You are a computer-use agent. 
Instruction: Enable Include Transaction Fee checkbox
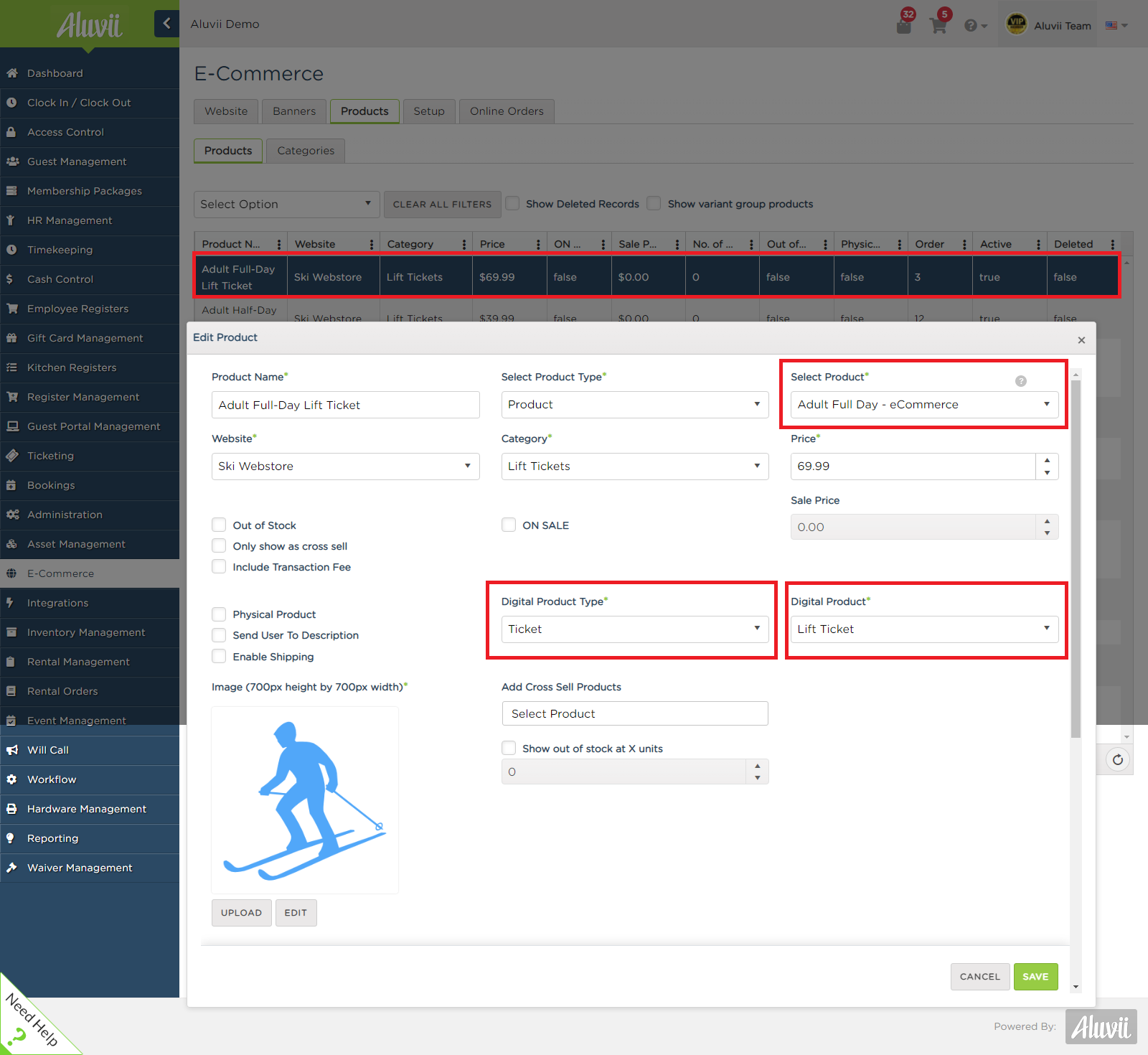(219, 566)
